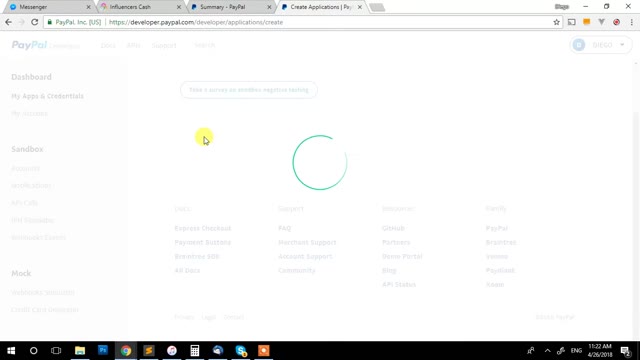Bookmark this page with the star icon
Screen dimensions: 640x360
556,22
